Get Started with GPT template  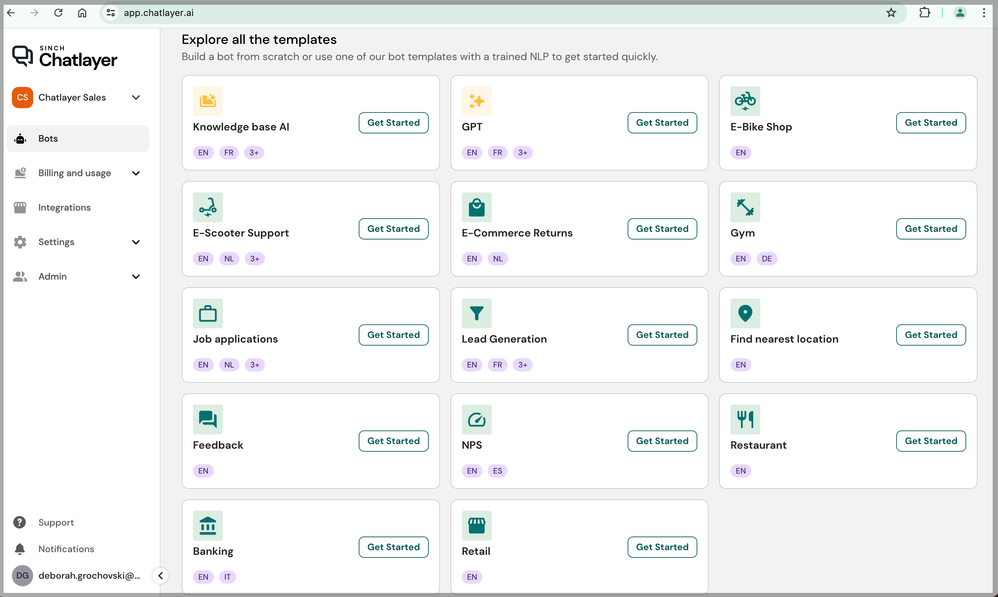(662, 123)
